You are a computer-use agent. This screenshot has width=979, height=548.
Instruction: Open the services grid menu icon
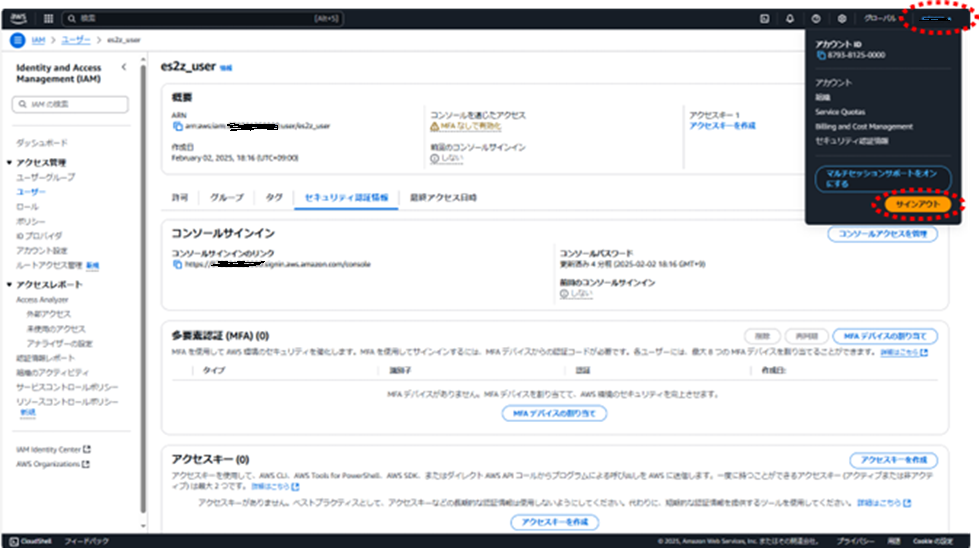[x=48, y=18]
